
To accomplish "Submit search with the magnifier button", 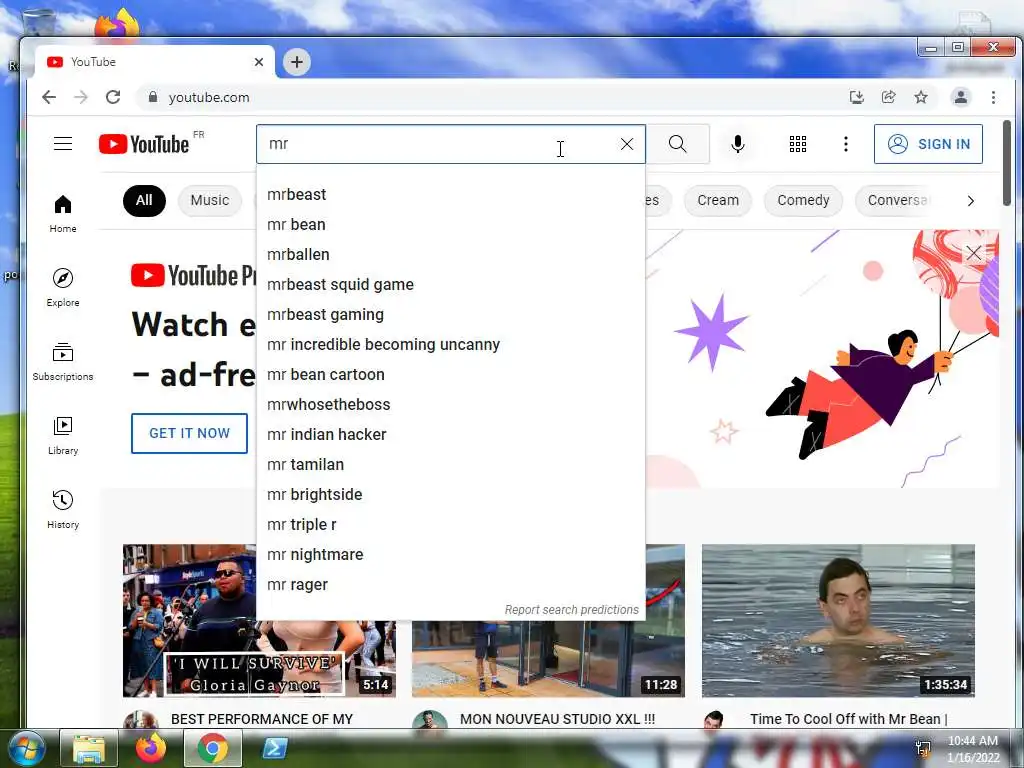I will pyautogui.click(x=678, y=144).
